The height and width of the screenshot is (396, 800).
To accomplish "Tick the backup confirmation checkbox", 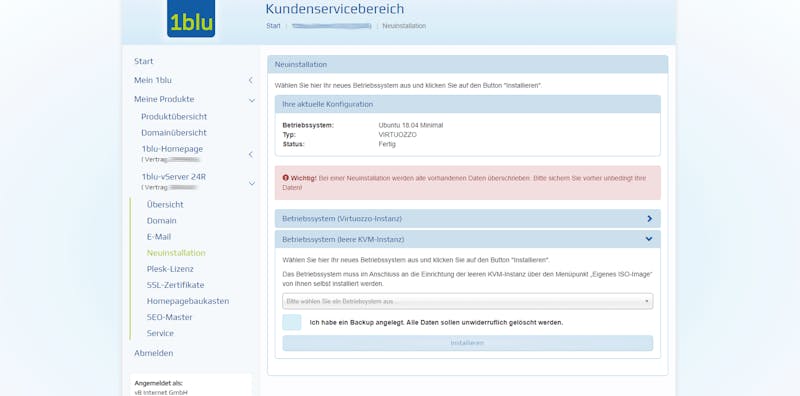I will pos(292,323).
